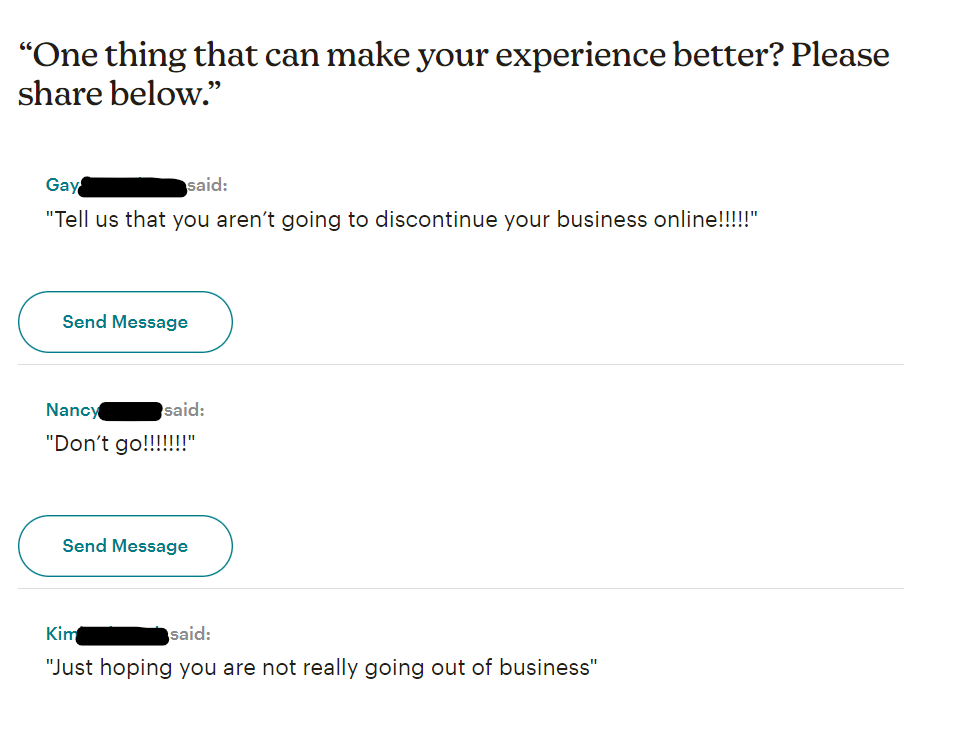Viewport: 954px width, 730px height.
Task: Open the Nancy respondent name link
Action: [72, 410]
